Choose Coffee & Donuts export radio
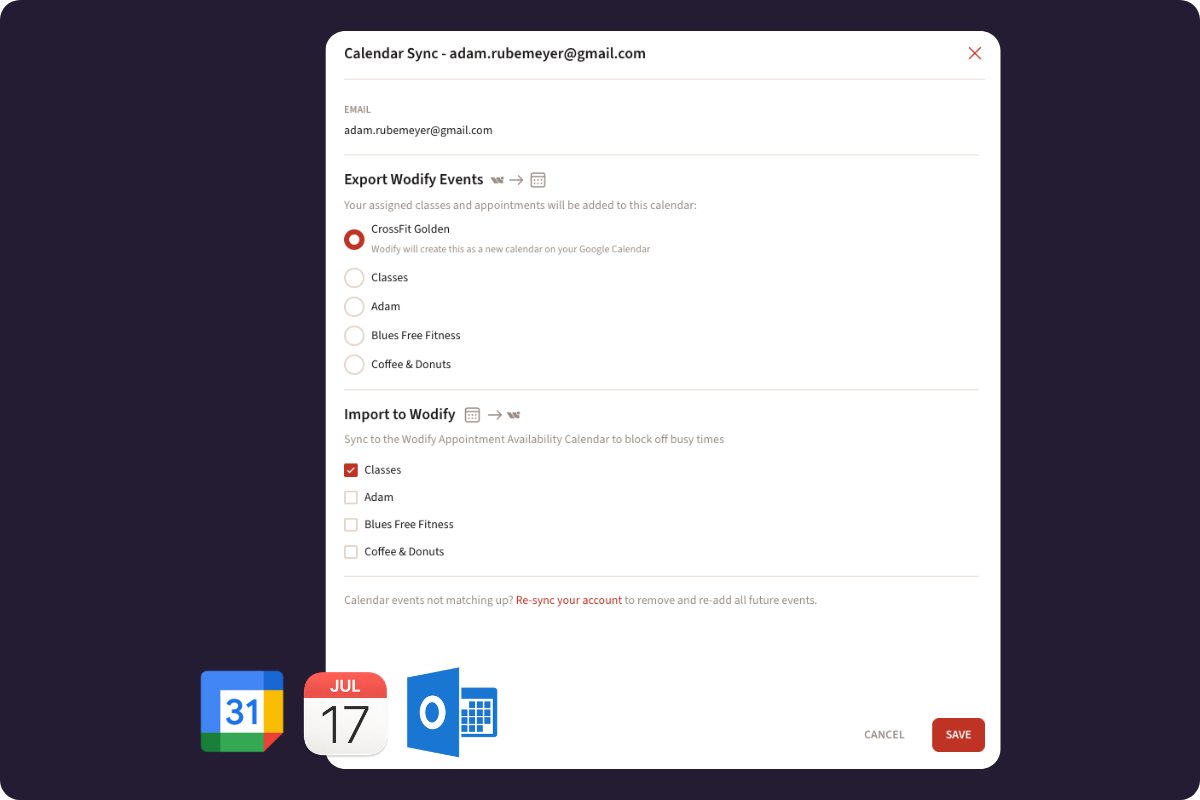 tap(354, 365)
